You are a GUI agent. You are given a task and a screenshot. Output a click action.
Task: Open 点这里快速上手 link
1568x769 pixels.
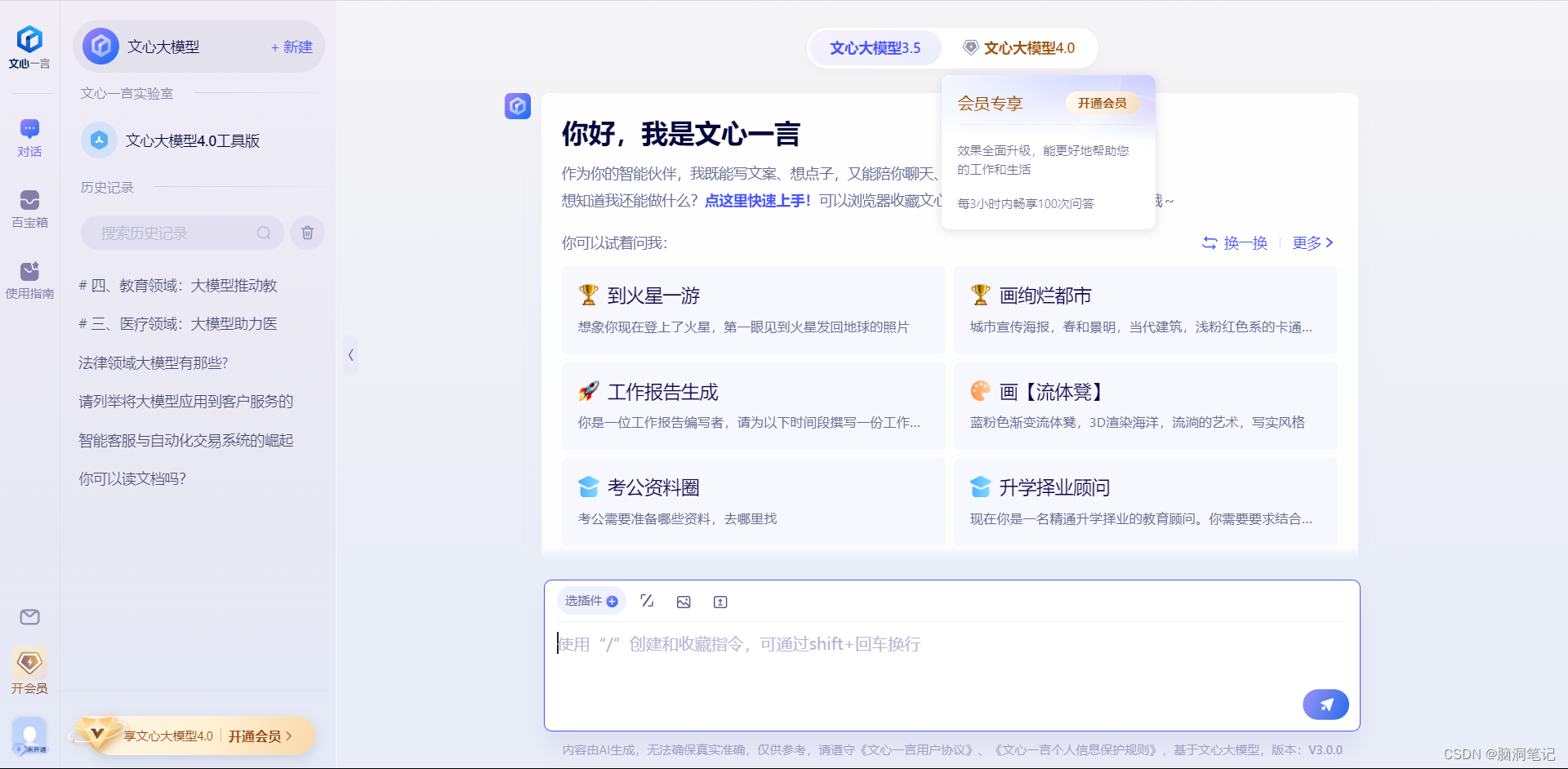pyautogui.click(x=758, y=200)
